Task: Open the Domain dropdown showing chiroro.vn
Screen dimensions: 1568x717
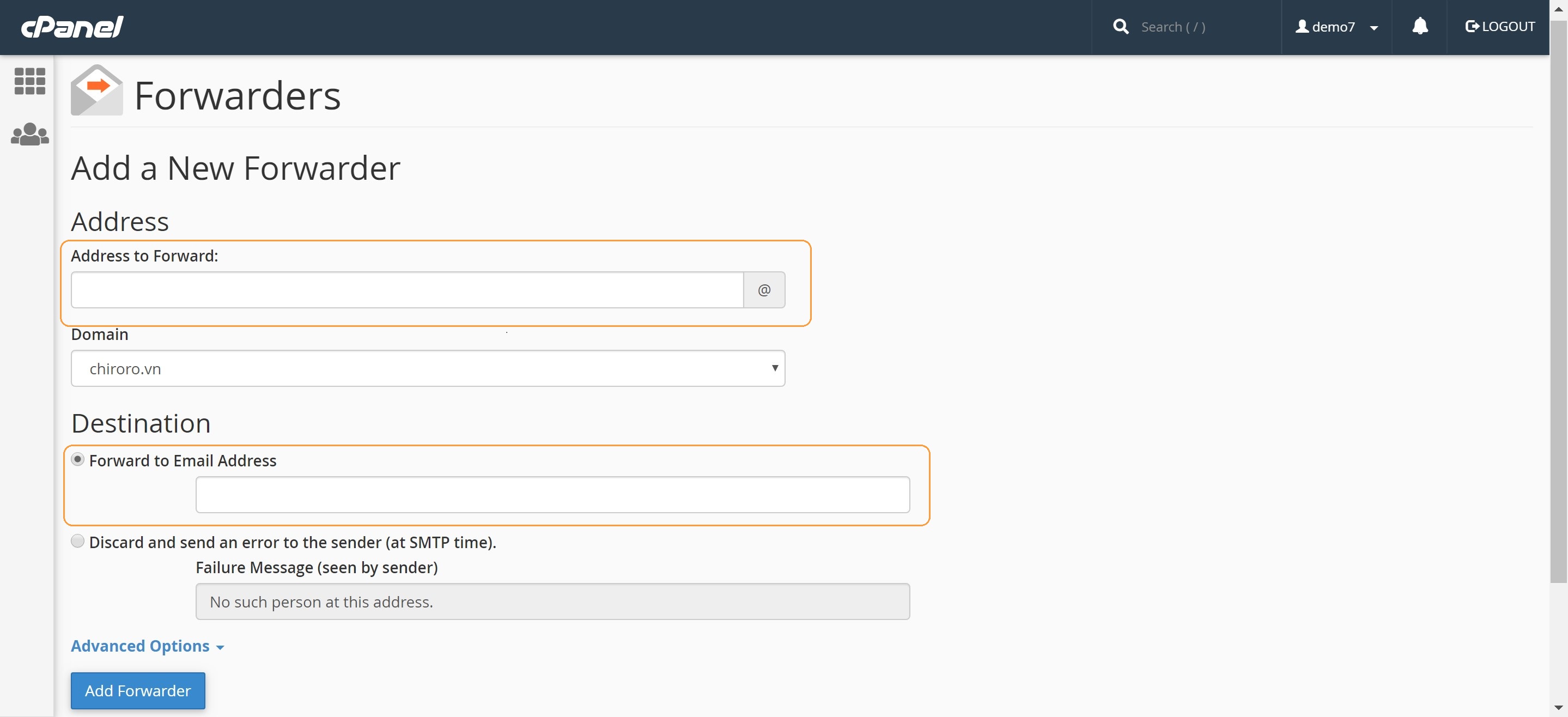Action: coord(427,368)
